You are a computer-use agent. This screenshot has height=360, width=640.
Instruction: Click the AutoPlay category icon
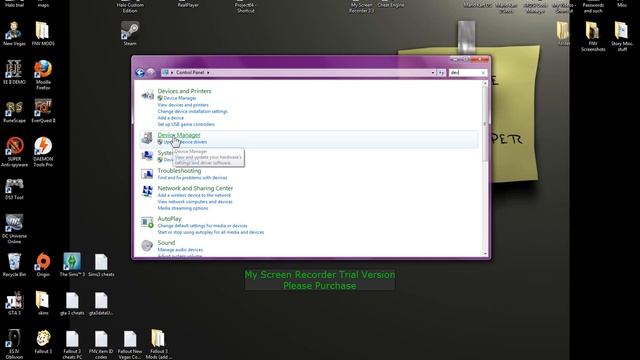coord(147,222)
